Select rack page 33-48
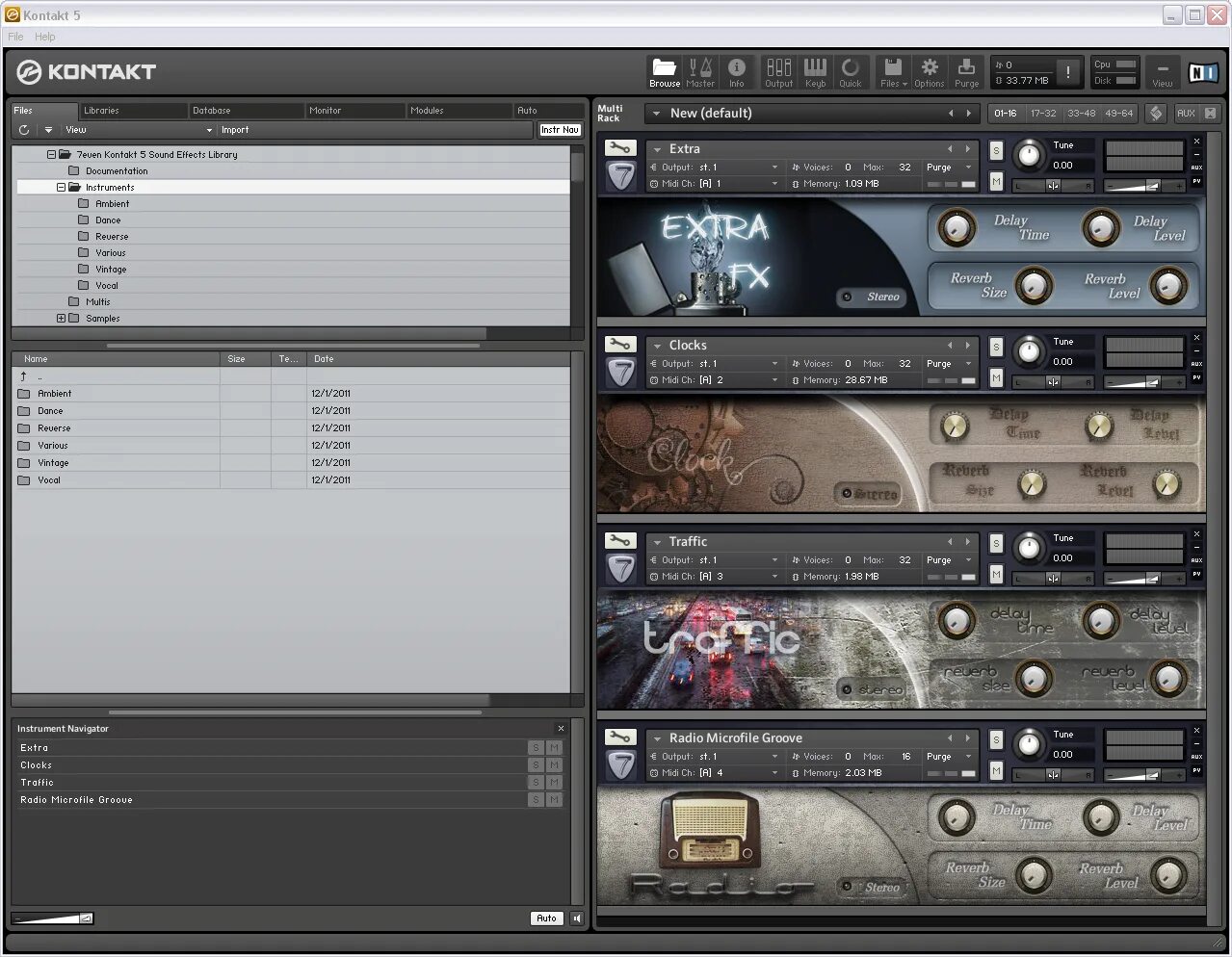1232x957 pixels. click(x=1081, y=114)
